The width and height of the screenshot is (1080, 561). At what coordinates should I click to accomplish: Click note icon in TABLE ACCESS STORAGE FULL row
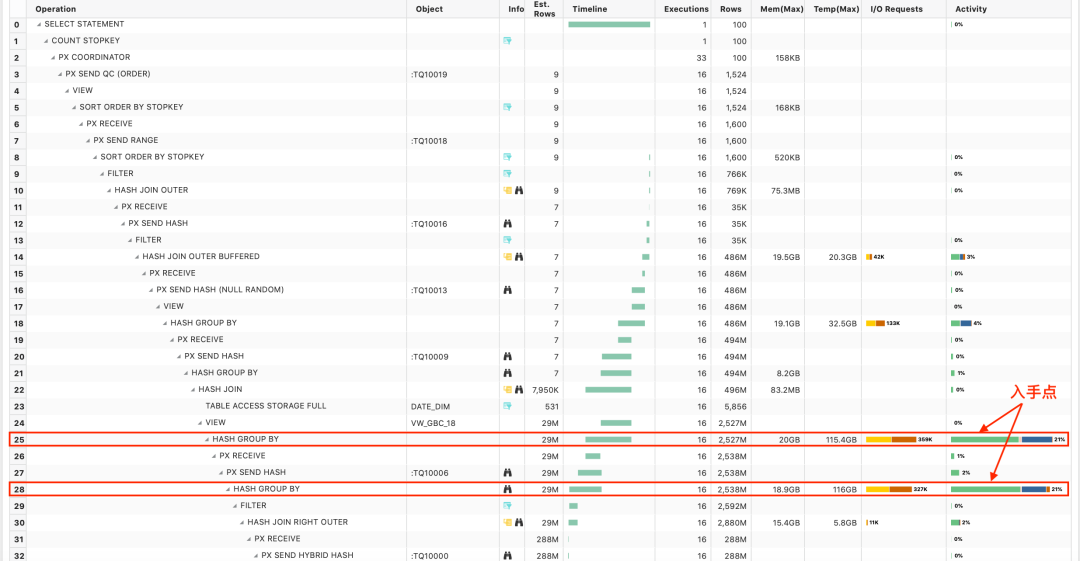pyautogui.click(x=508, y=406)
